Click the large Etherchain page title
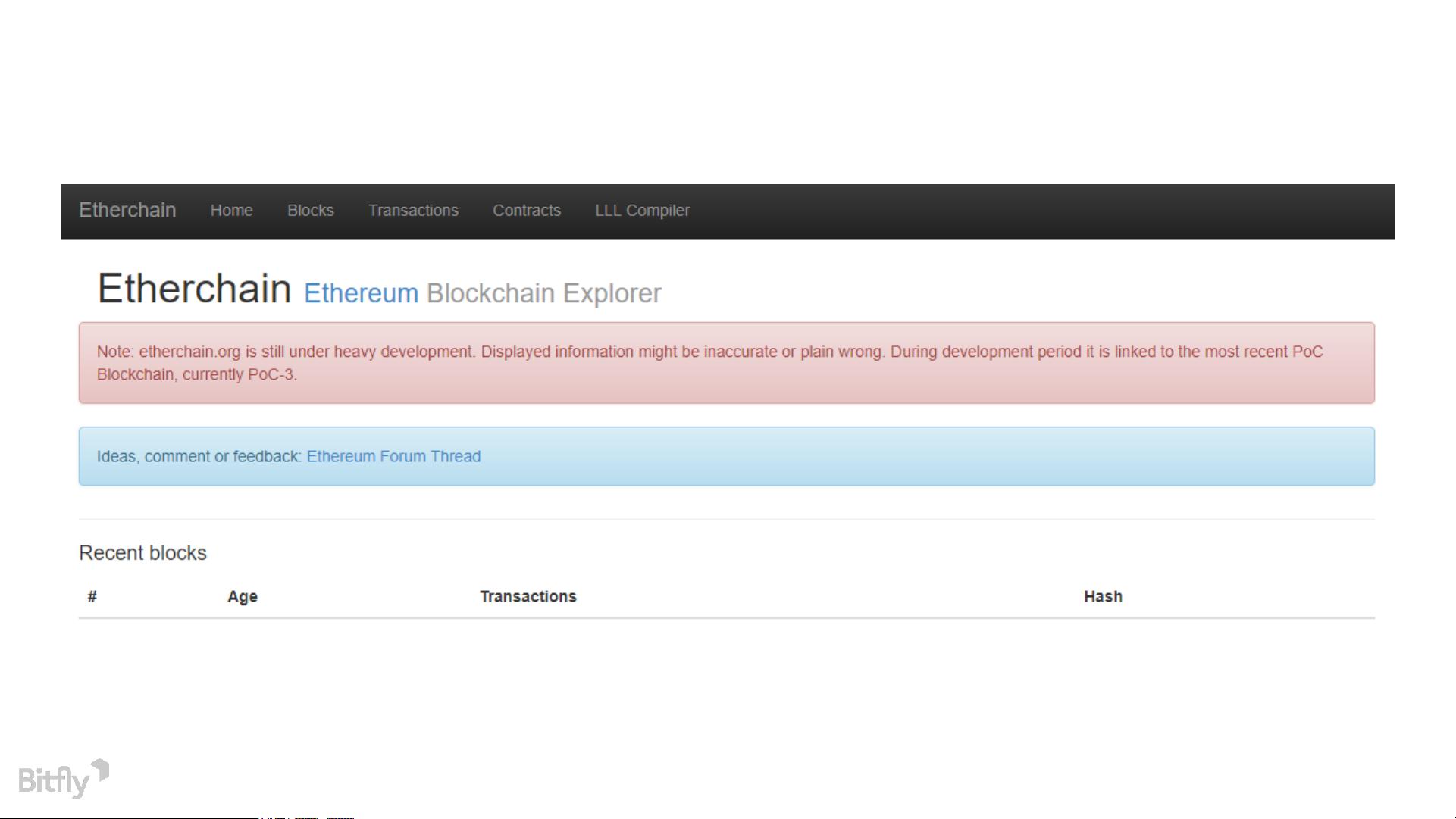1456x819 pixels. point(195,289)
